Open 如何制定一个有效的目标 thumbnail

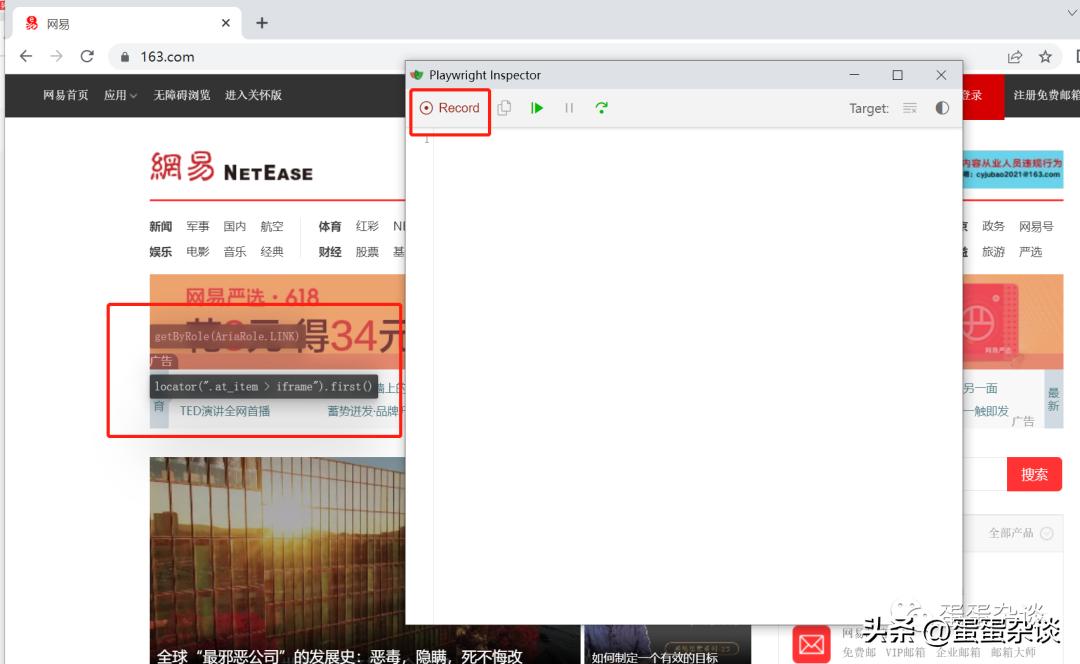[x=667, y=644]
